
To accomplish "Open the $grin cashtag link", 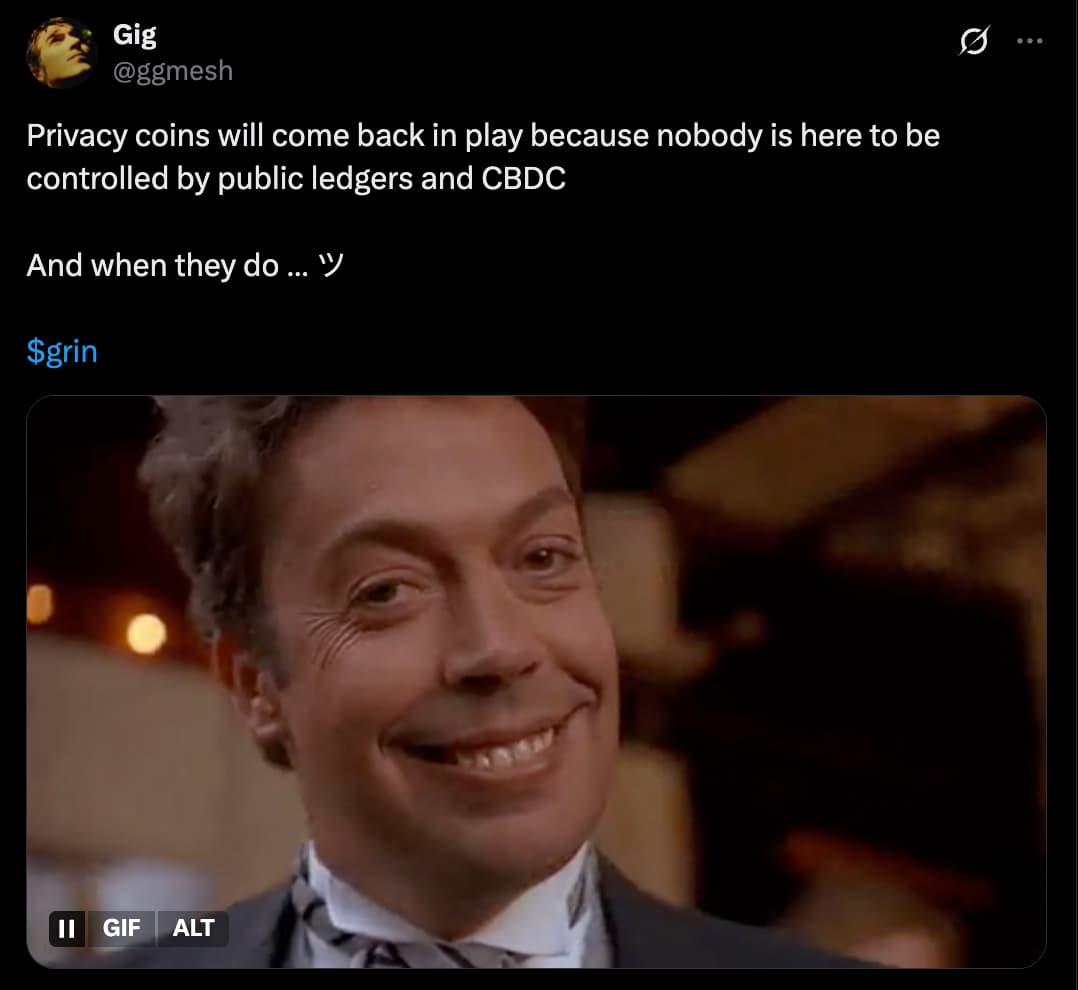I will point(62,351).
